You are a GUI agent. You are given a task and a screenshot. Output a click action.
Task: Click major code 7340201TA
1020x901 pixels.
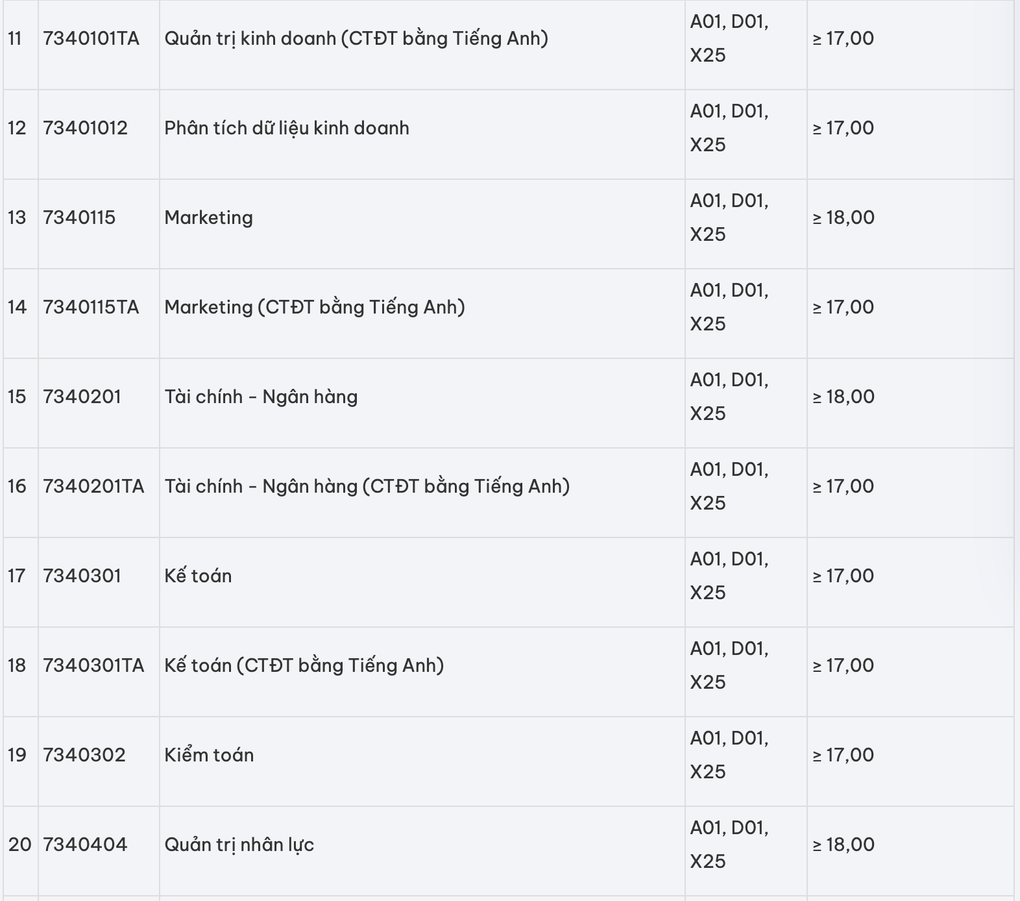(x=94, y=487)
